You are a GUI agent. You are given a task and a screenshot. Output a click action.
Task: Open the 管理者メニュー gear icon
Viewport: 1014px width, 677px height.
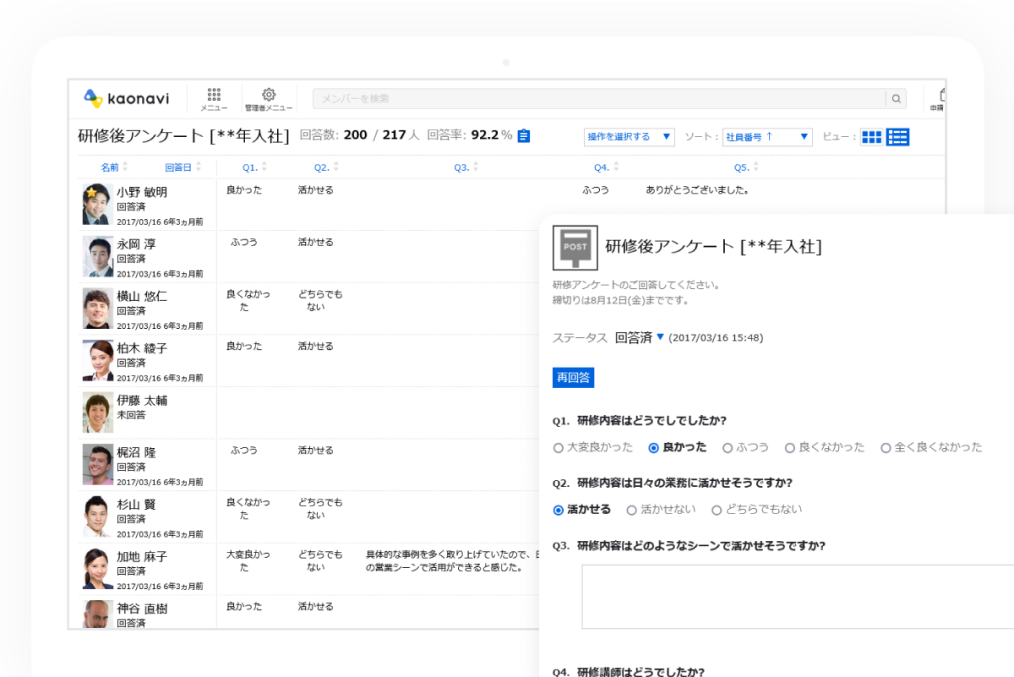coord(268,95)
